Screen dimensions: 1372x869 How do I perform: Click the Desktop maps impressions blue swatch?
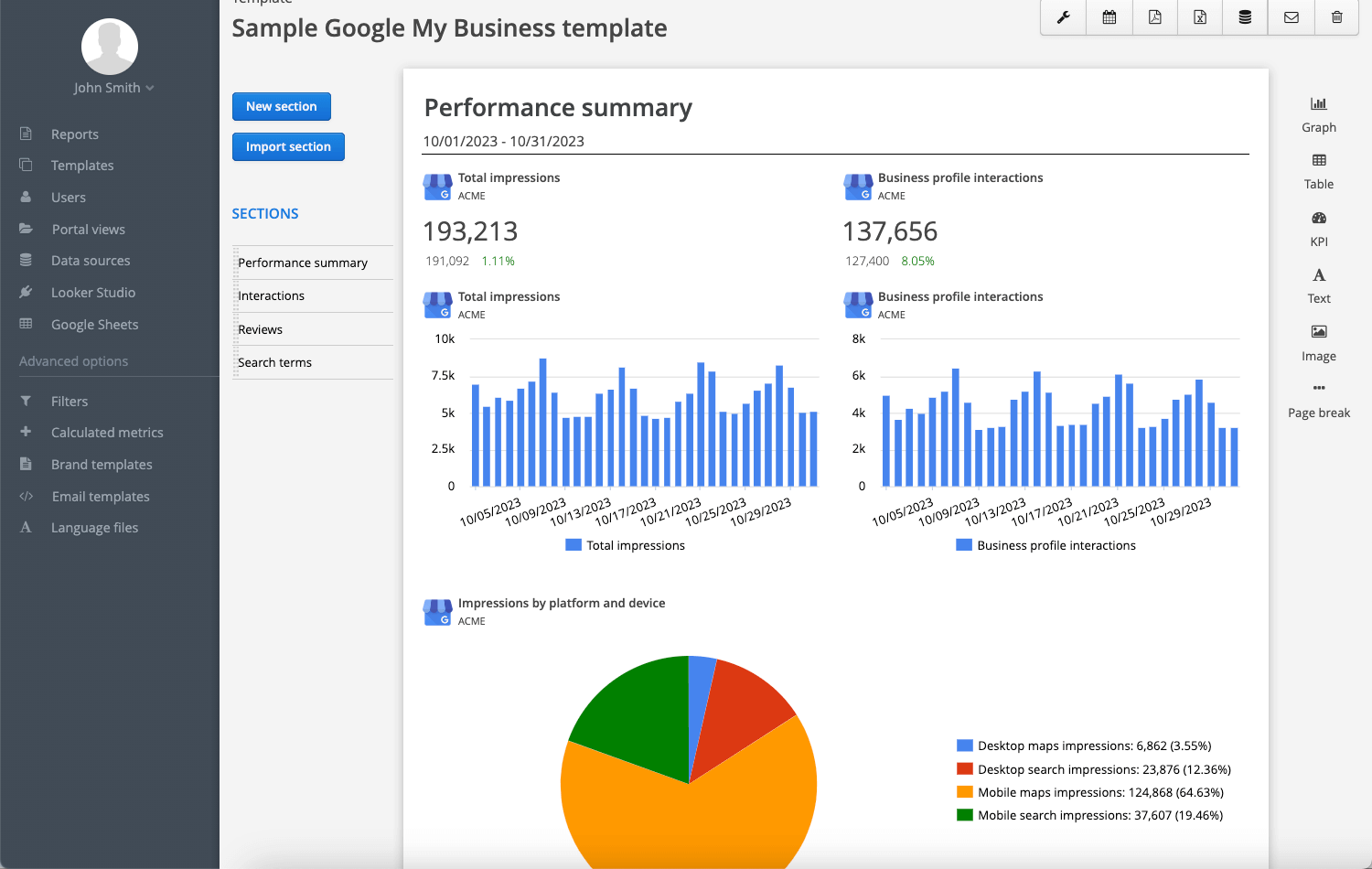click(964, 746)
